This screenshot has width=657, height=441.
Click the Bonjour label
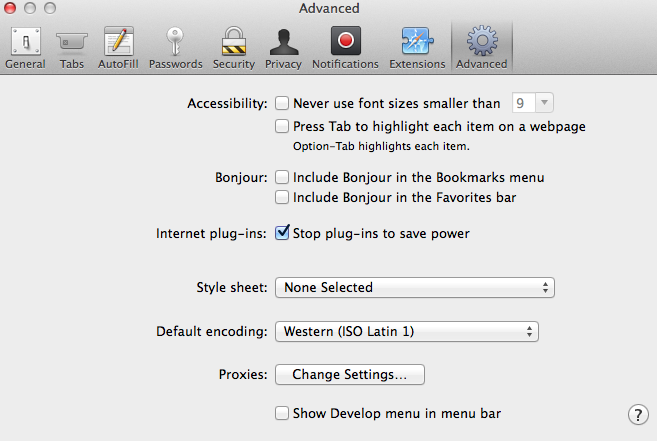pos(241,178)
